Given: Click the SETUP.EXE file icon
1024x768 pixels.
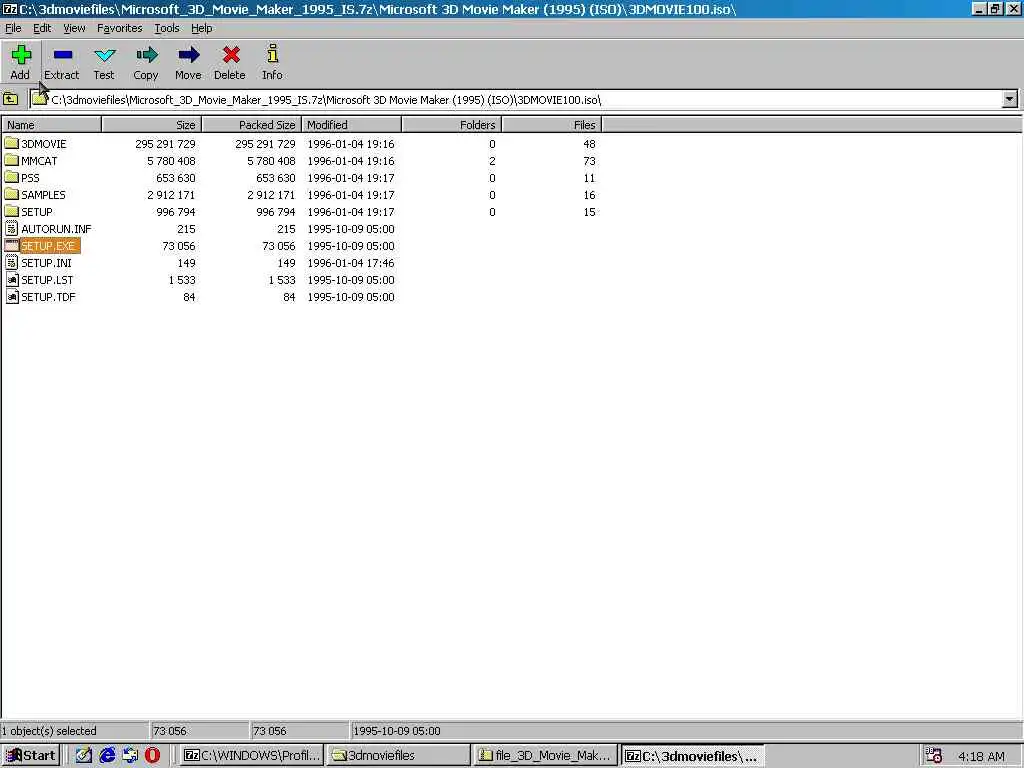Looking at the screenshot, I should point(11,245).
